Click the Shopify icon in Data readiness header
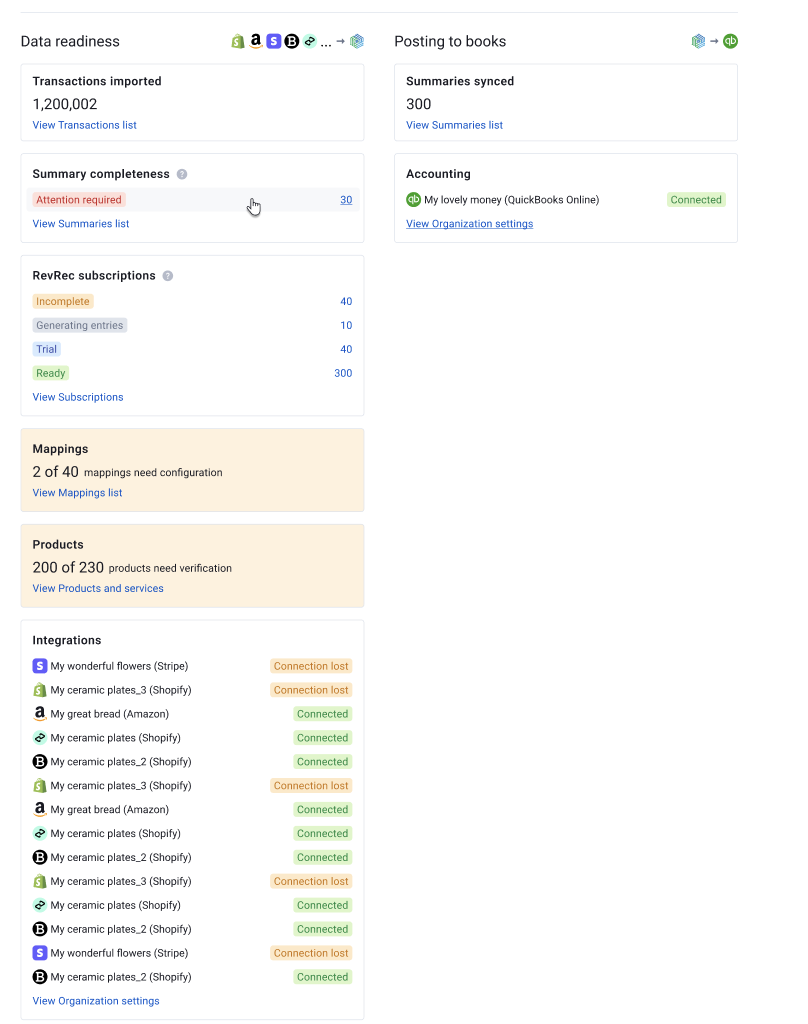 click(x=238, y=41)
